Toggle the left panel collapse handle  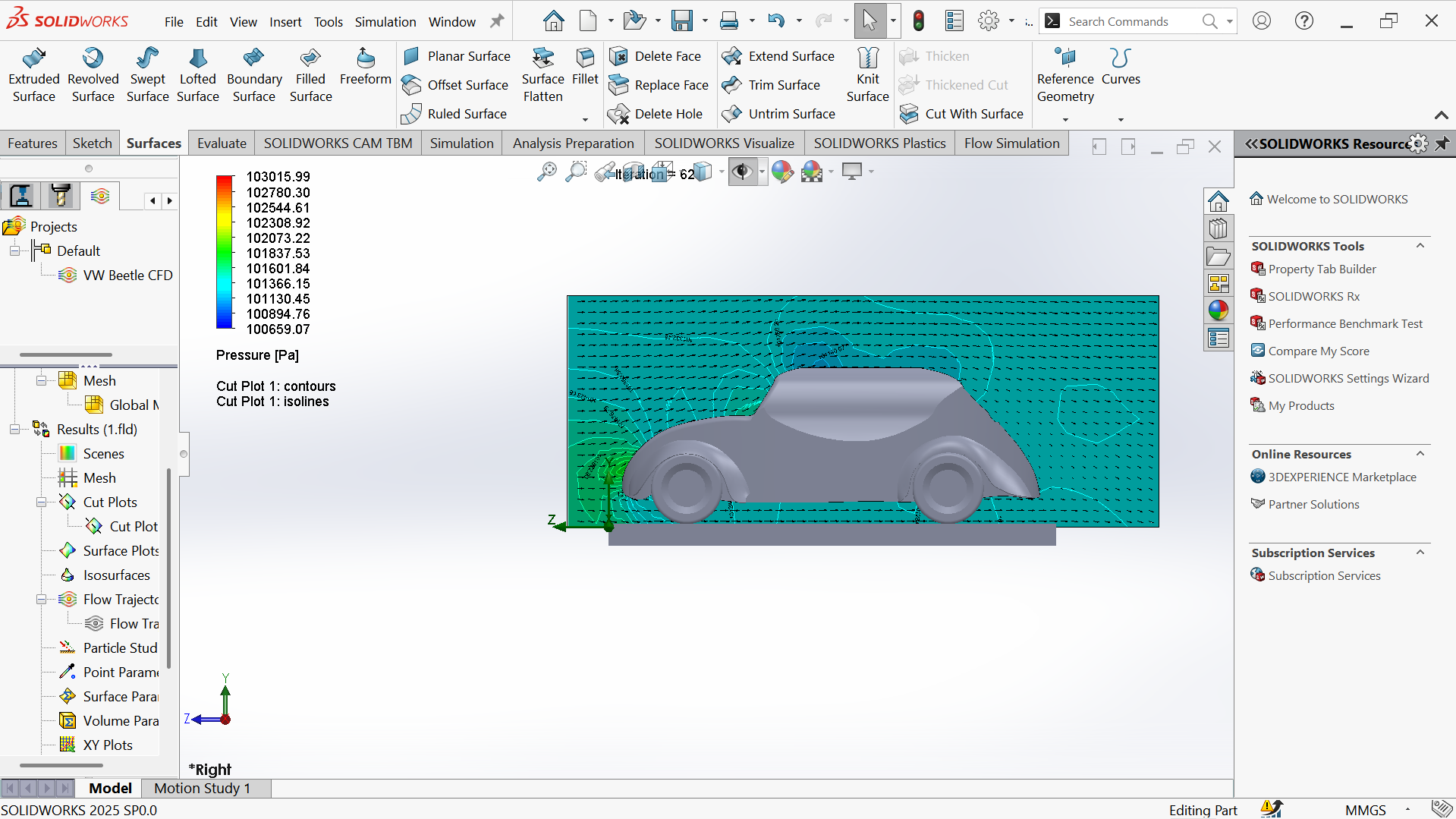[184, 454]
